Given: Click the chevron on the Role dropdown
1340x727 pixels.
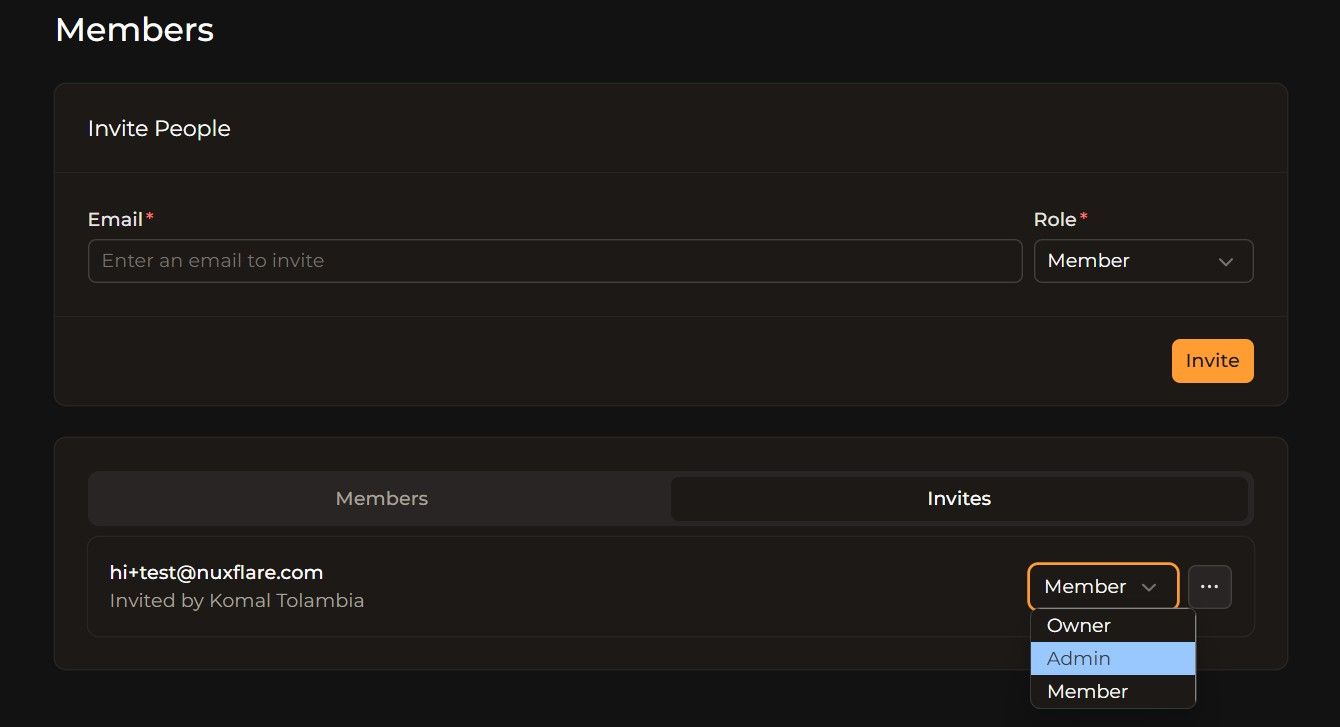Looking at the screenshot, I should (x=1226, y=261).
